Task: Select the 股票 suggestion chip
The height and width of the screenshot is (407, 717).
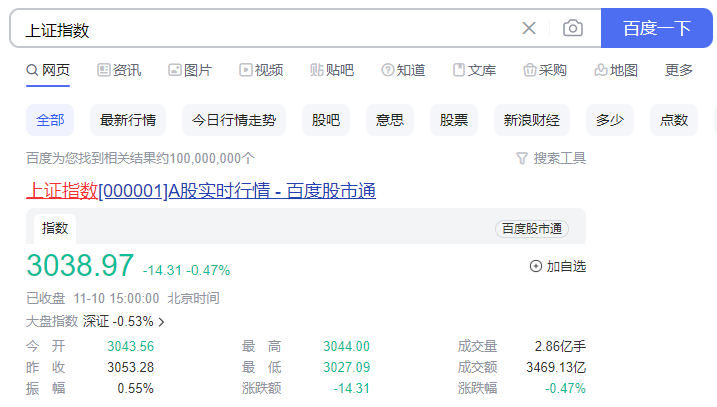Action: tap(454, 120)
